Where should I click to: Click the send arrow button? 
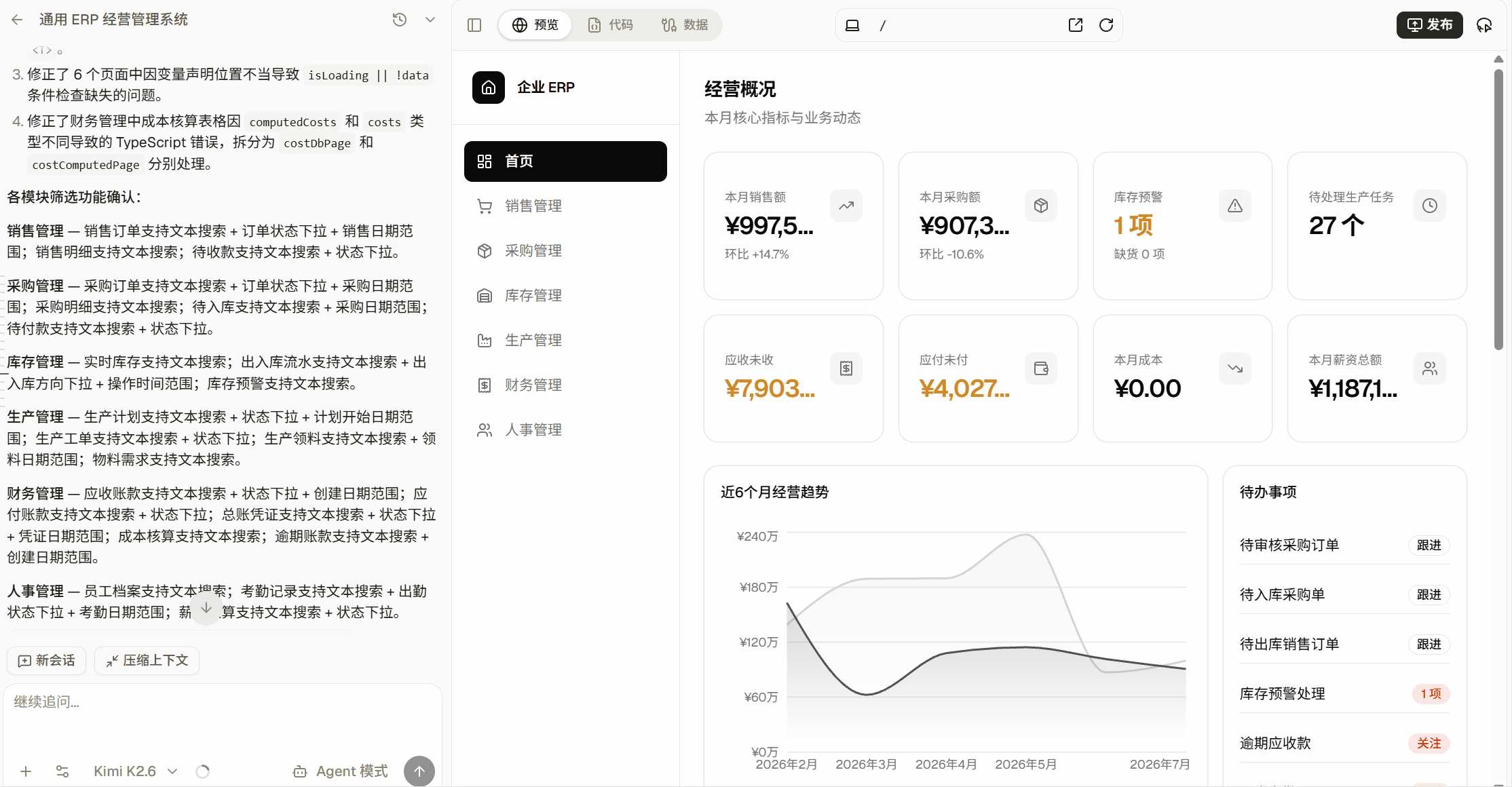[419, 771]
